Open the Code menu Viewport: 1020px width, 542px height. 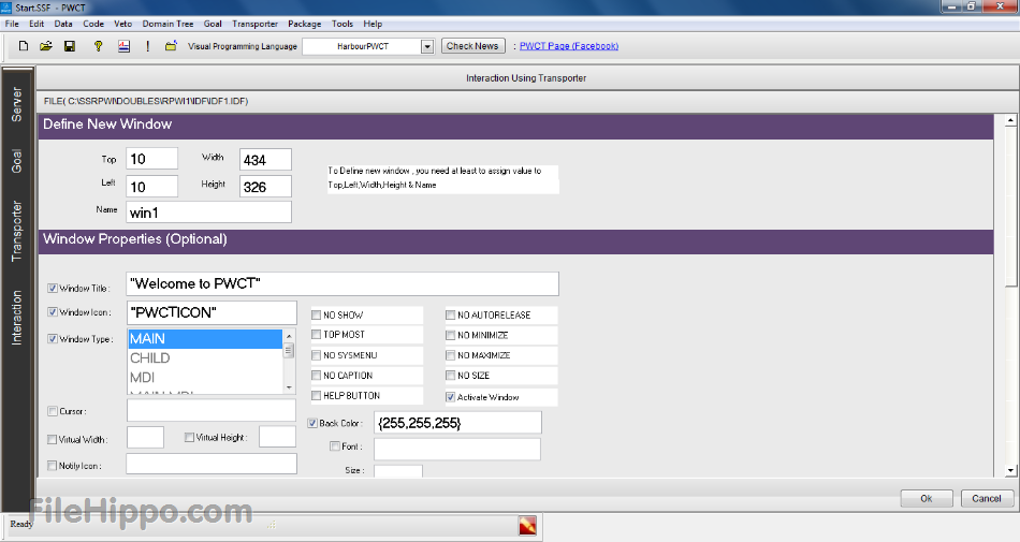(94, 24)
